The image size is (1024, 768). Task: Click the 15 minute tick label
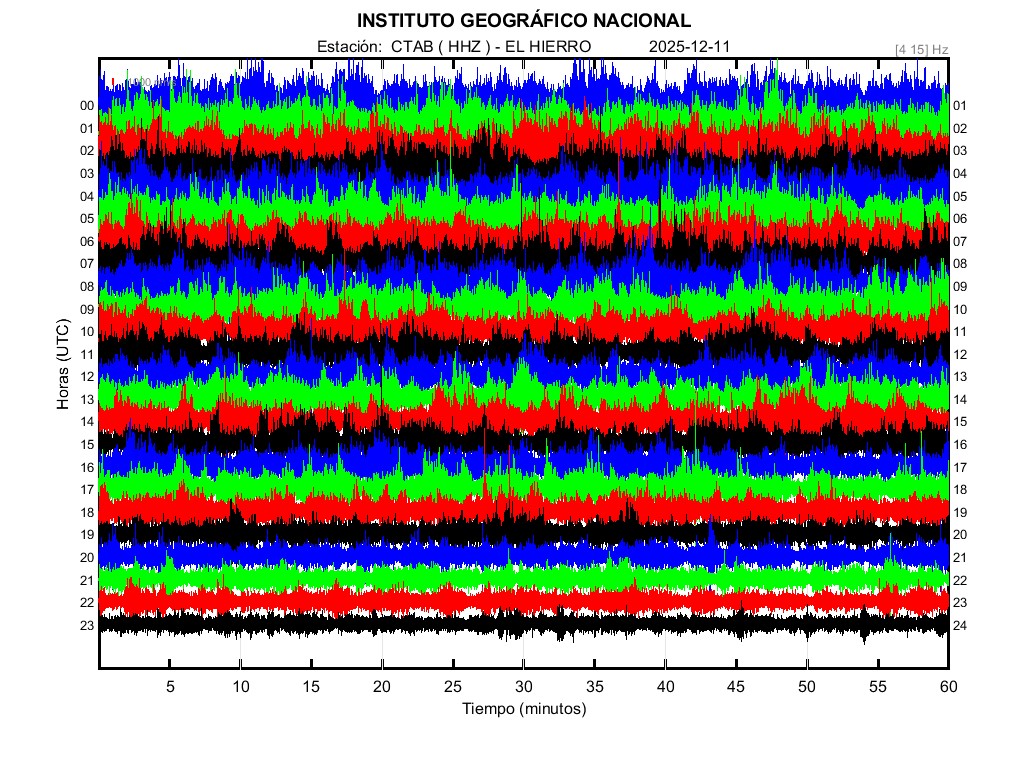[x=311, y=687]
